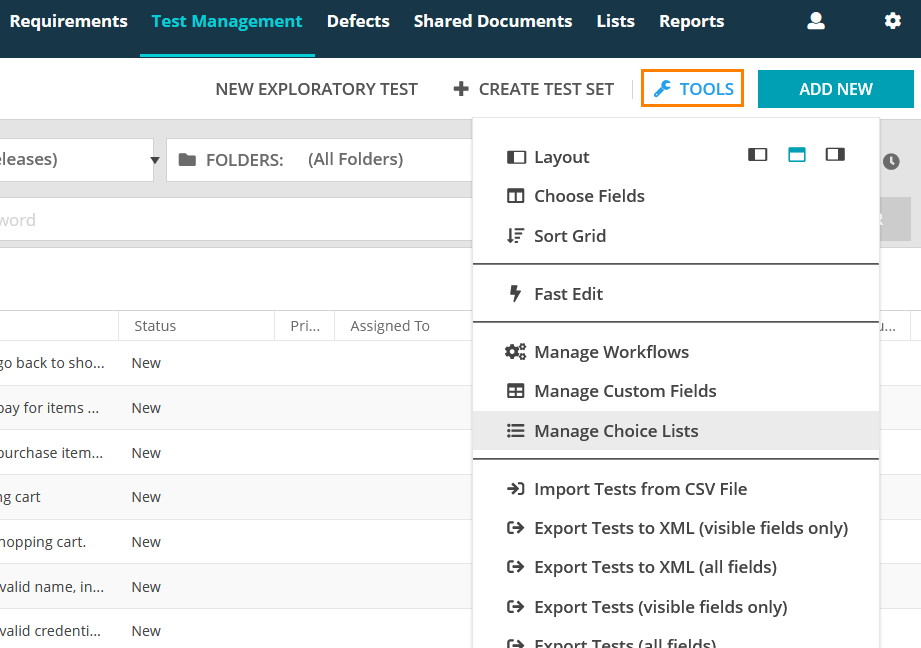Image resolution: width=921 pixels, height=648 pixels.
Task: Select Fast Edit from Tools menu
Action: (x=568, y=294)
